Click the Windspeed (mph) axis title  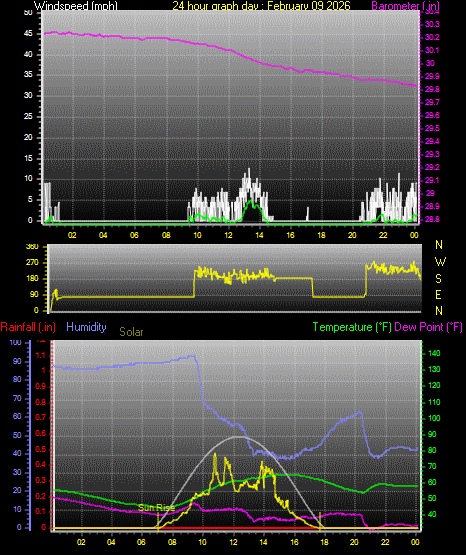pyautogui.click(x=75, y=6)
